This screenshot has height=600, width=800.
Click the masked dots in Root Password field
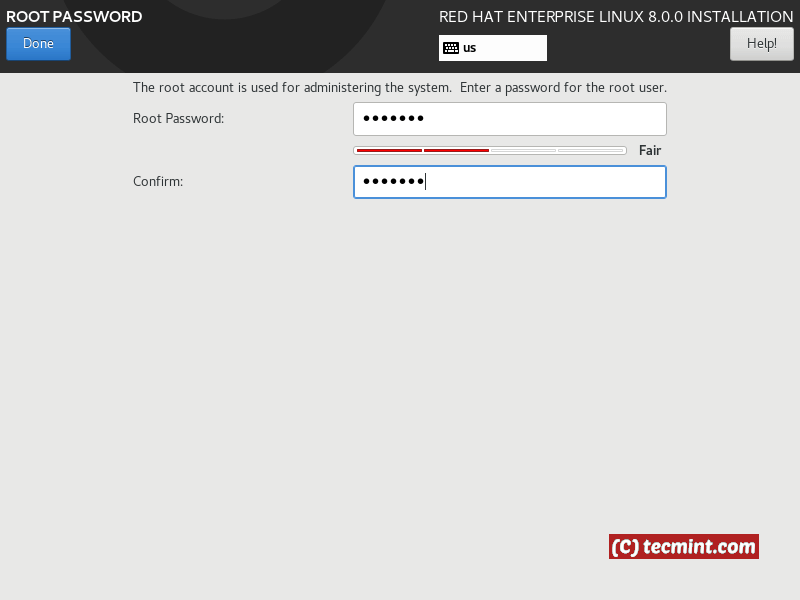(393, 119)
